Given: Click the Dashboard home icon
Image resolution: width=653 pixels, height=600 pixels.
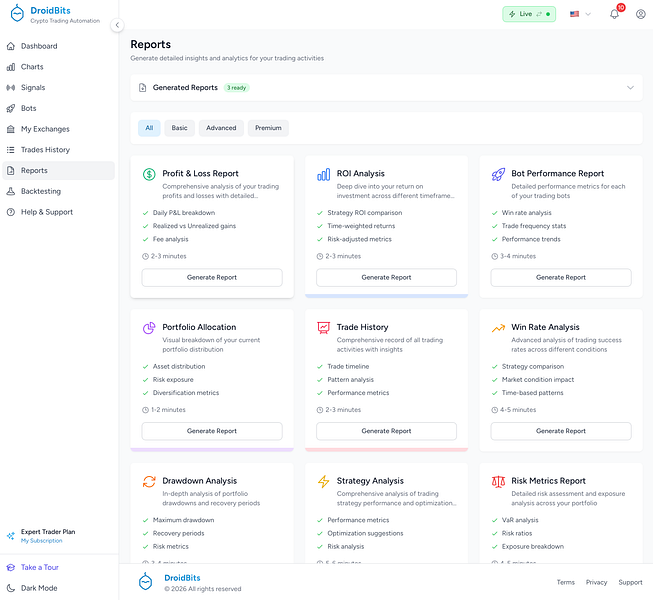Looking at the screenshot, I should (x=11, y=46).
